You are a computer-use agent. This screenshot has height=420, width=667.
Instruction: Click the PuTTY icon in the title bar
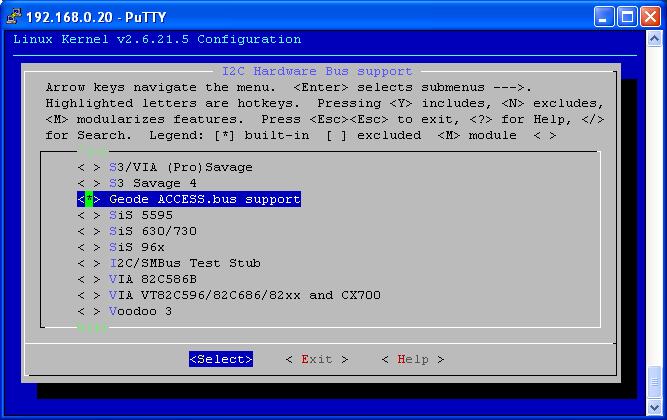tap(14, 17)
